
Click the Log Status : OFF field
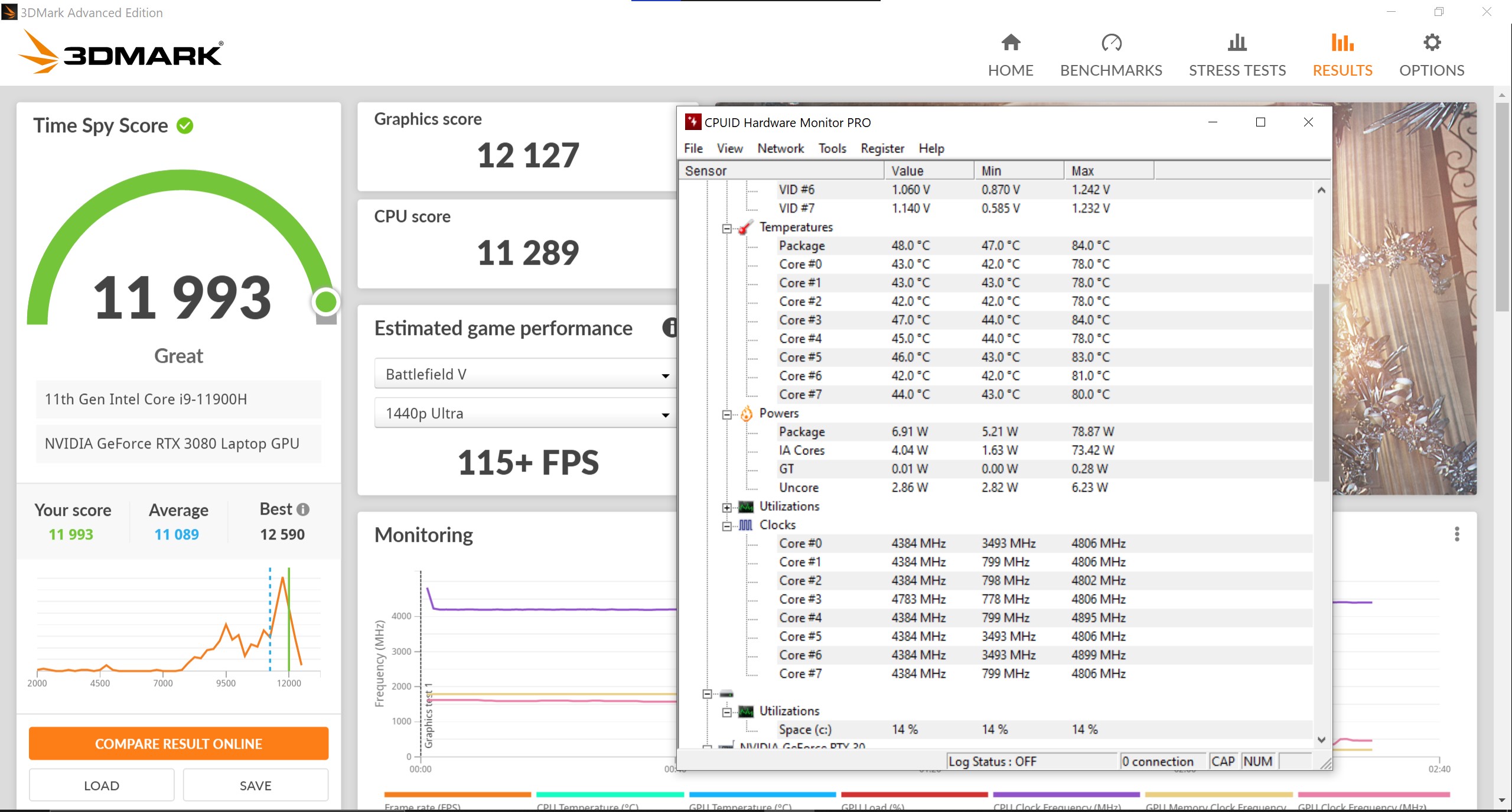pyautogui.click(x=1031, y=761)
